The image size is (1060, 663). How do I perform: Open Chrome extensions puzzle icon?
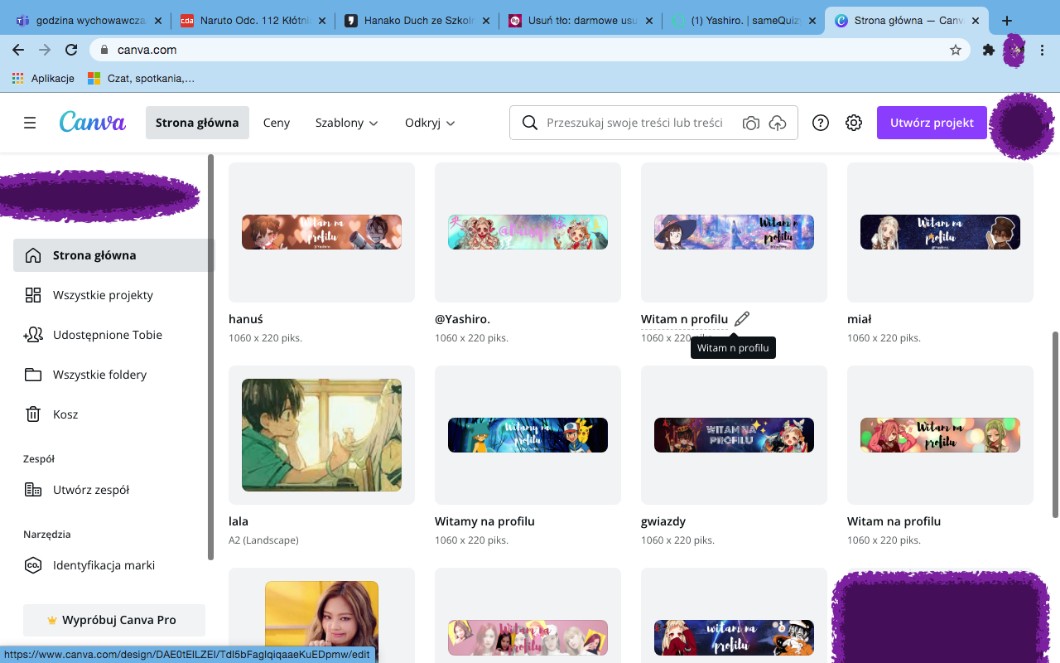pyautogui.click(x=988, y=50)
